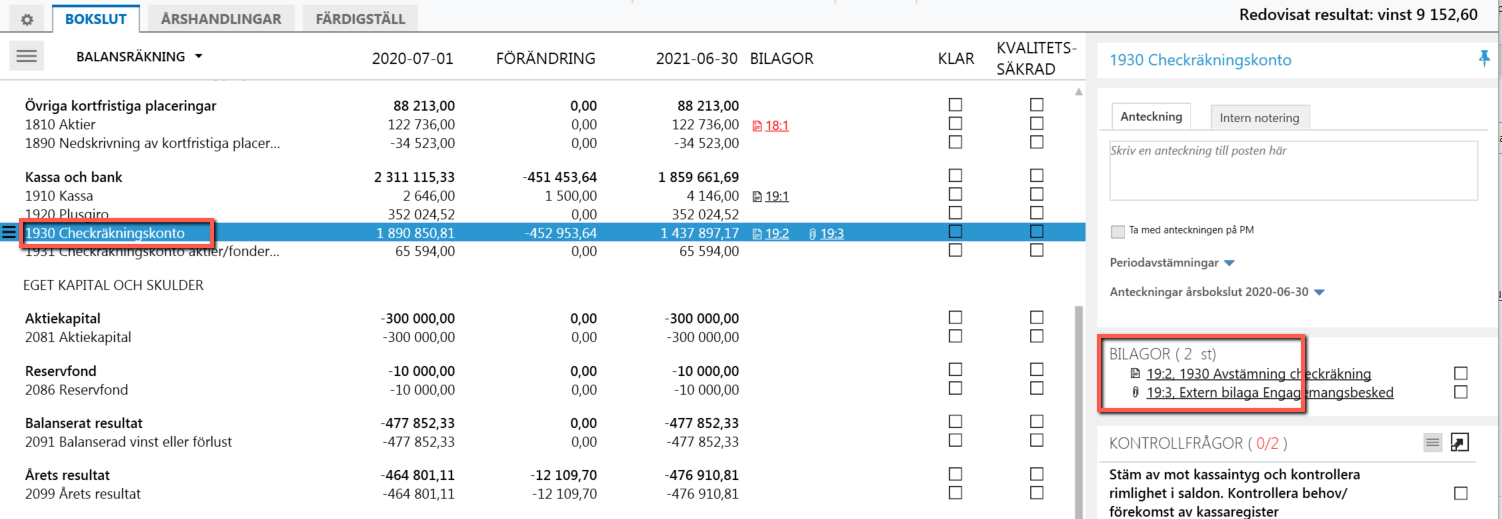This screenshot has height=519, width=1502.
Task: Select the 2086 Reservfond account row
Action: pyautogui.click(x=540, y=390)
